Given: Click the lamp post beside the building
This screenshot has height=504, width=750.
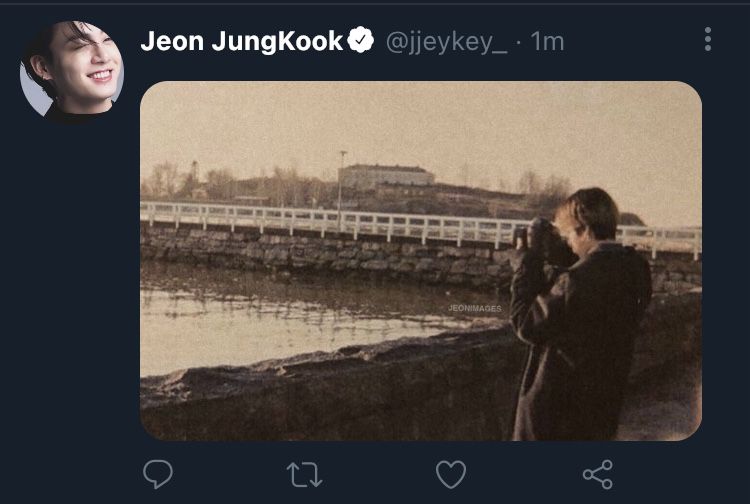Looking at the screenshot, I should 342,175.
